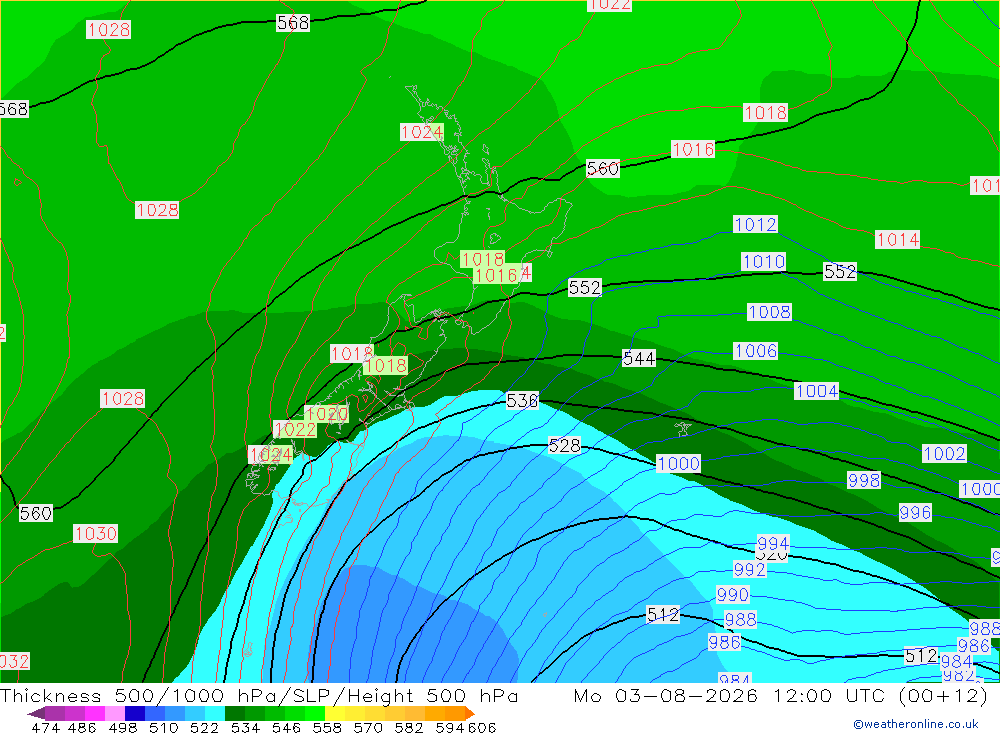Click the '498' legend scale value
This screenshot has width=1000, height=733.
tap(123, 727)
